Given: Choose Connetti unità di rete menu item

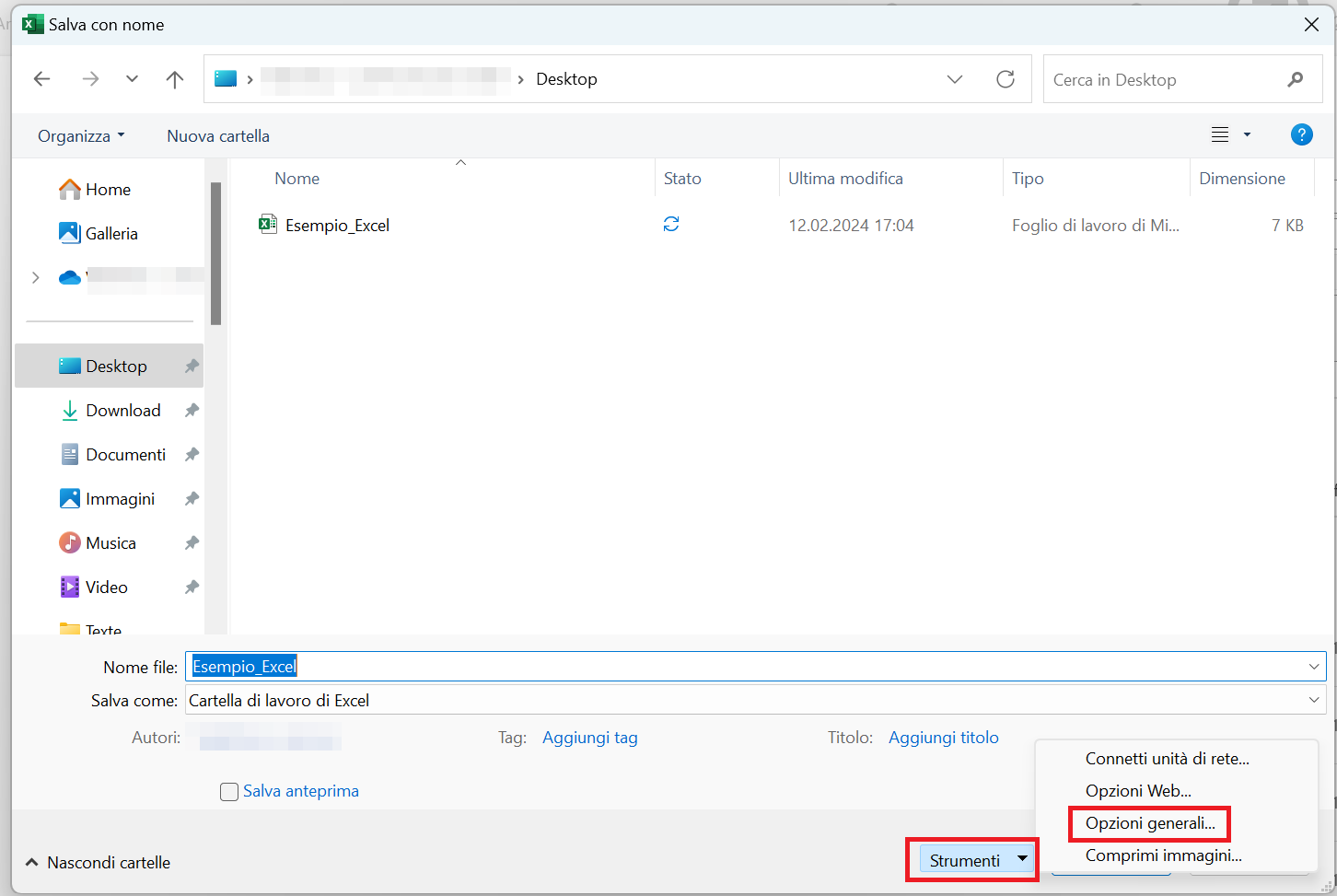Looking at the screenshot, I should point(1168,759).
